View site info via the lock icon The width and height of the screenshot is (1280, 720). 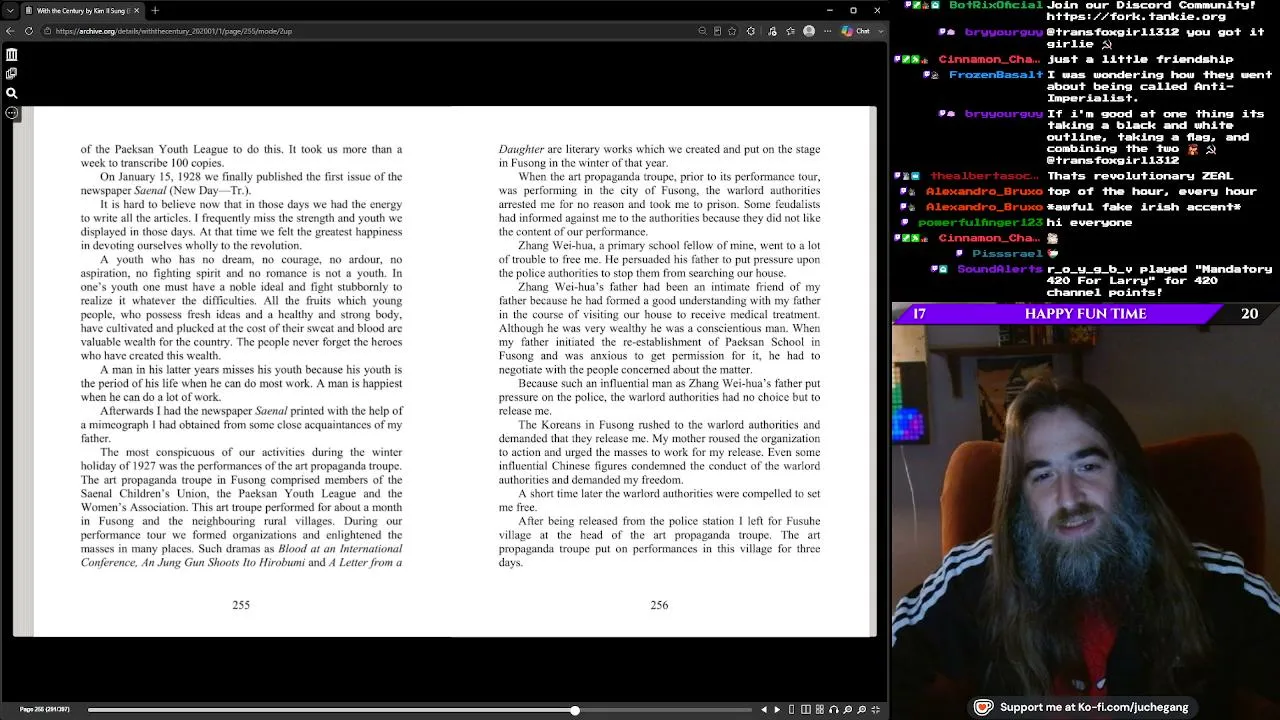click(47, 31)
